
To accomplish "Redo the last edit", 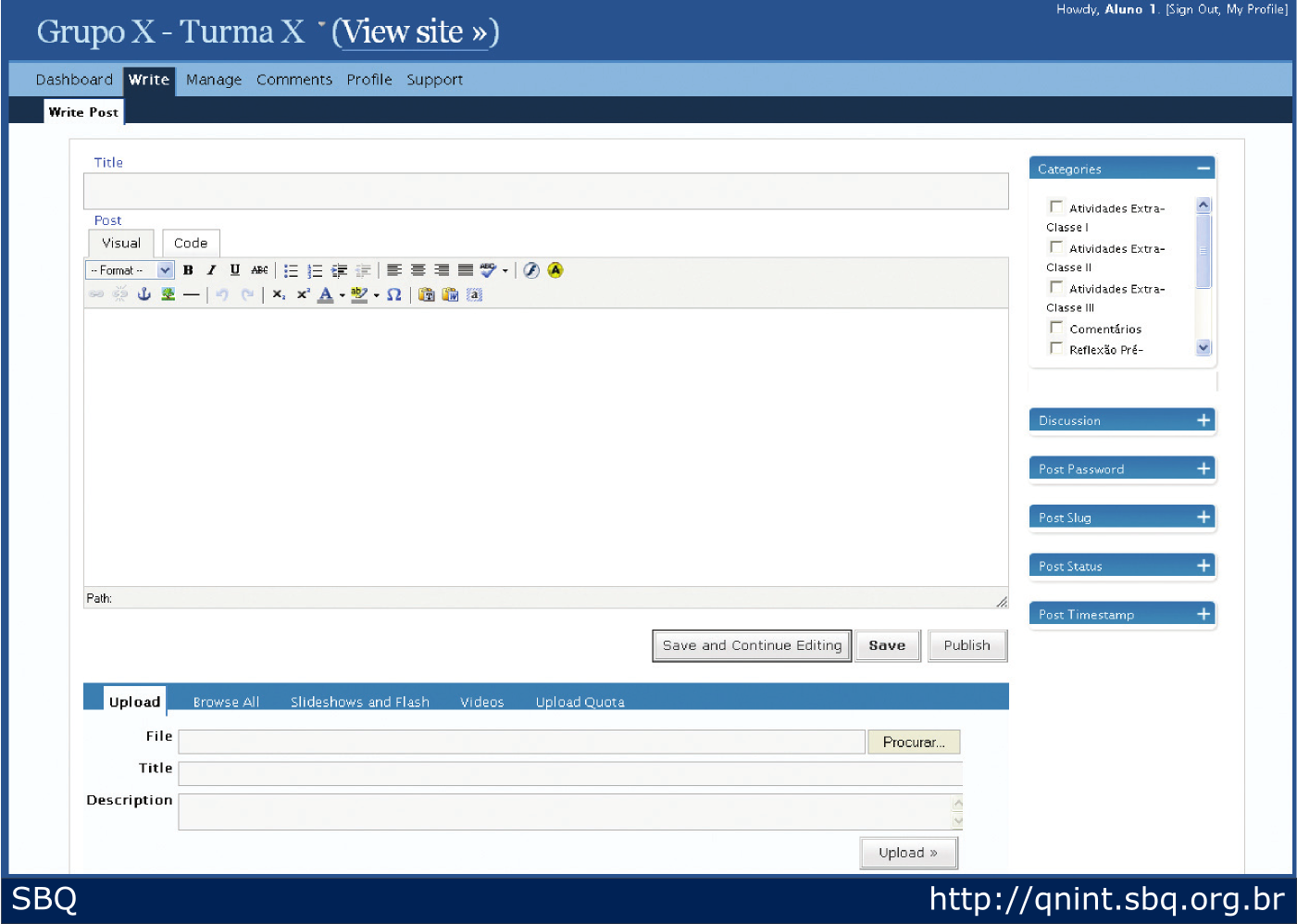I will coord(246,294).
